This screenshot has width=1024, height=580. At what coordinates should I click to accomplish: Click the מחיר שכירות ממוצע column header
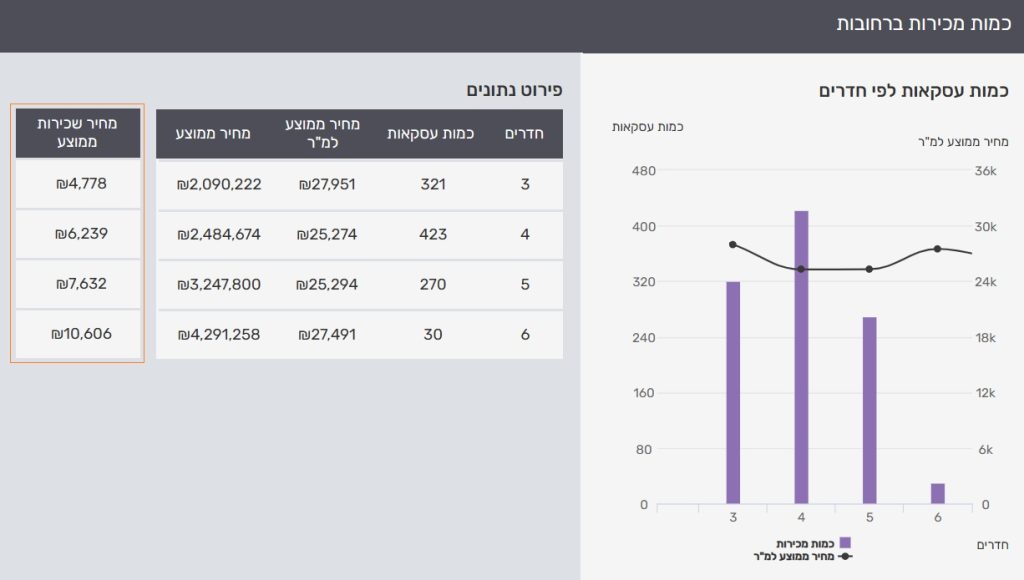click(x=77, y=133)
